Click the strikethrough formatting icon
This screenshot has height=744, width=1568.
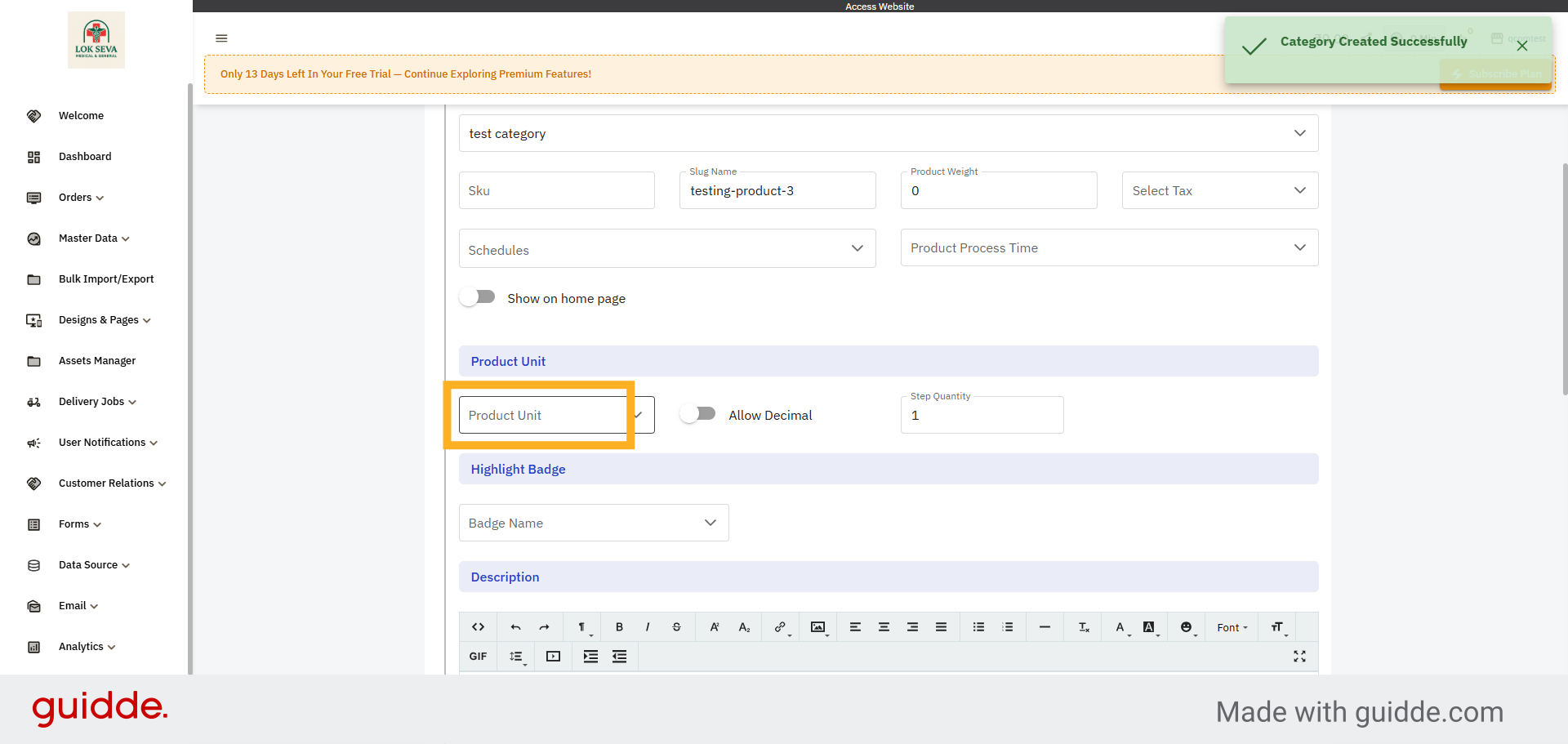(x=676, y=627)
